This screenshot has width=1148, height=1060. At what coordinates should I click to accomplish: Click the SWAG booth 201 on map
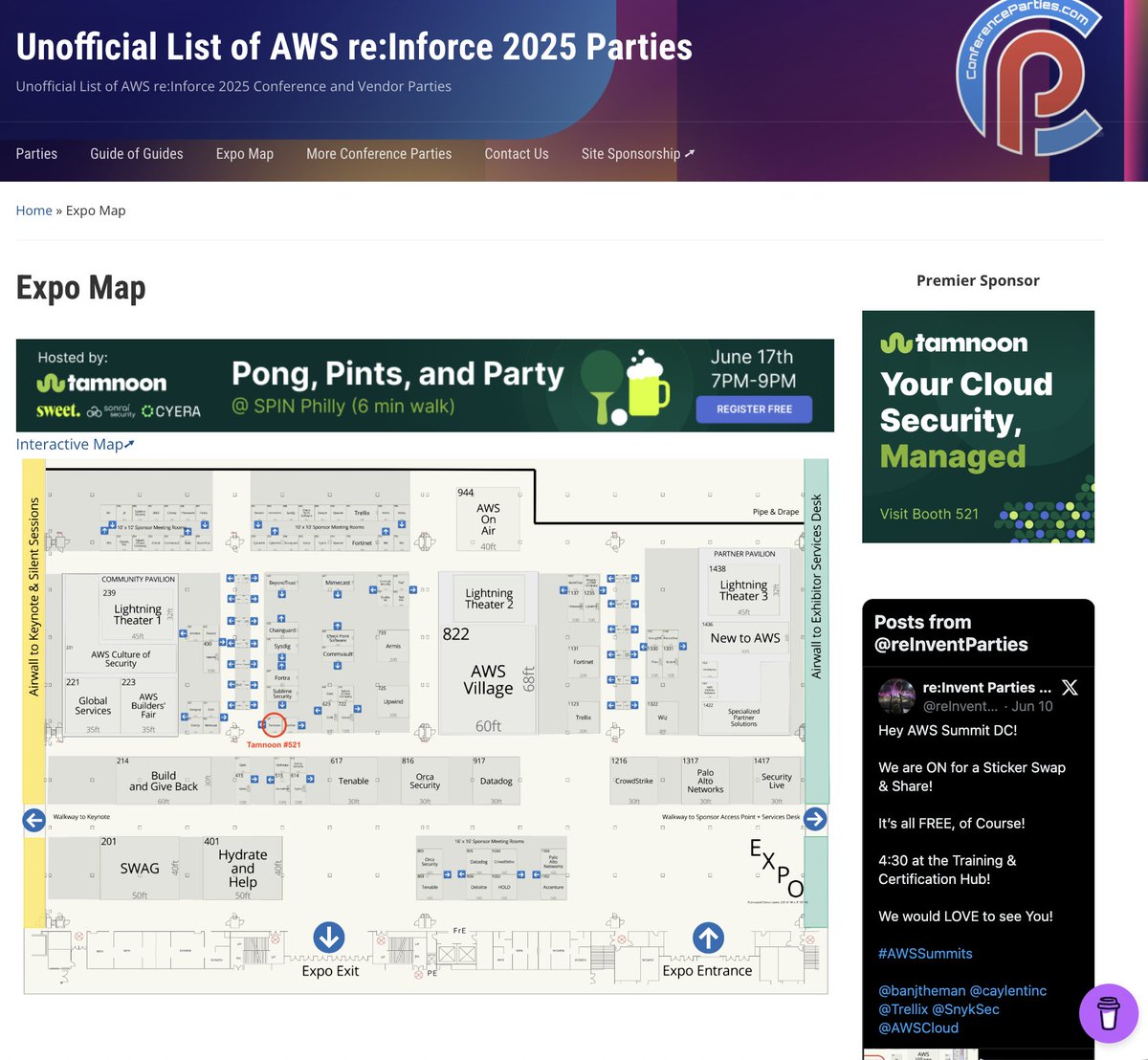[x=140, y=869]
